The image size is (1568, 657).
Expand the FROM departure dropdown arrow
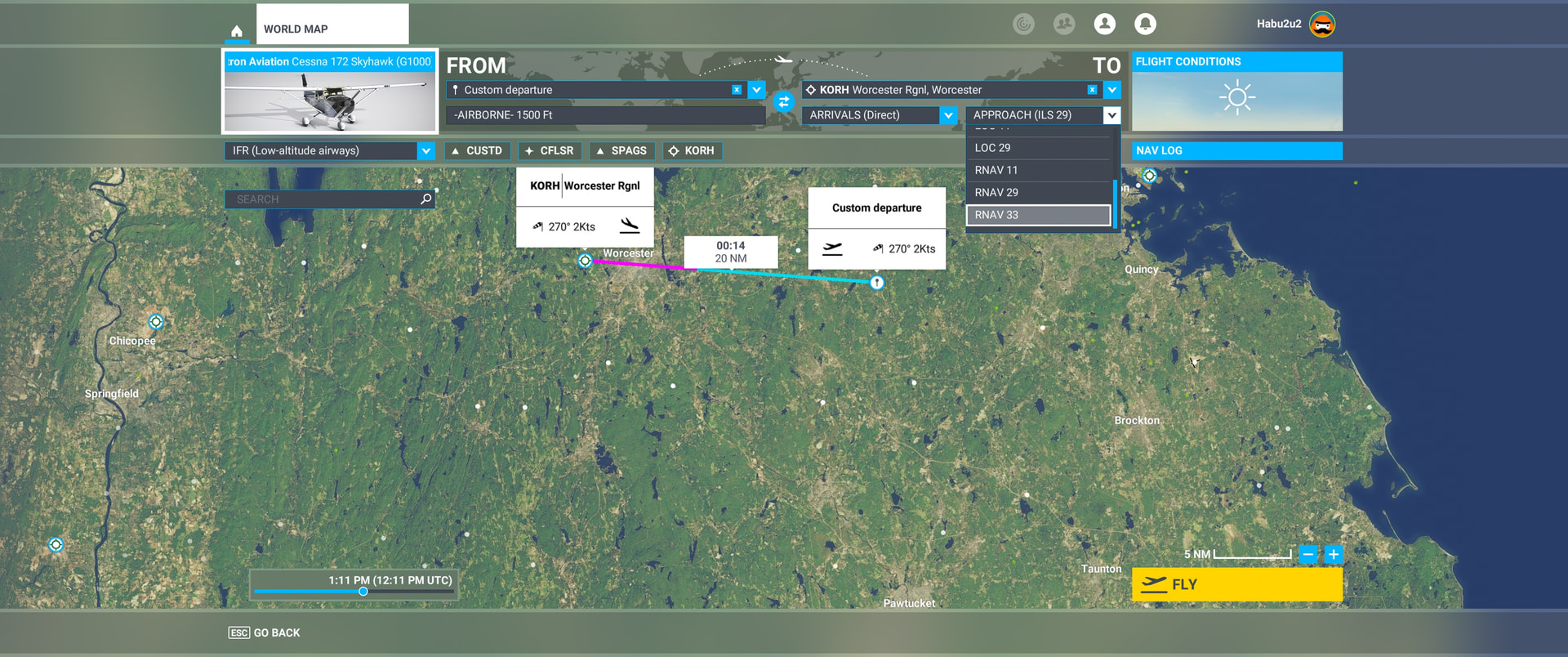pos(756,90)
